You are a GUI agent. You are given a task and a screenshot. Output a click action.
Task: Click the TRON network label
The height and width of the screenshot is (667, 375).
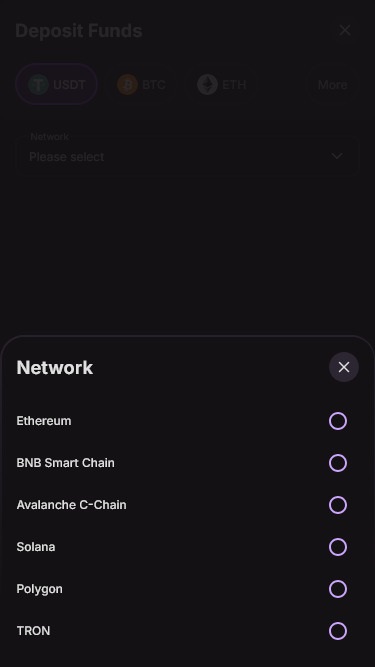click(x=33, y=630)
